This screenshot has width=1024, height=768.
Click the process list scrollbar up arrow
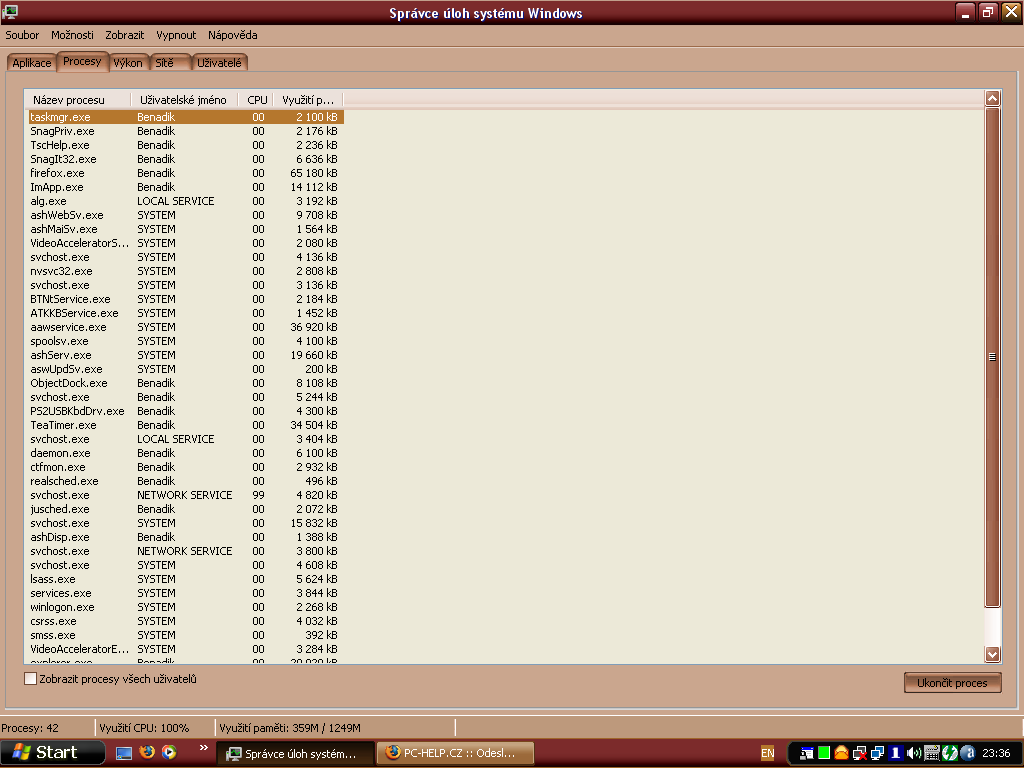[x=993, y=99]
